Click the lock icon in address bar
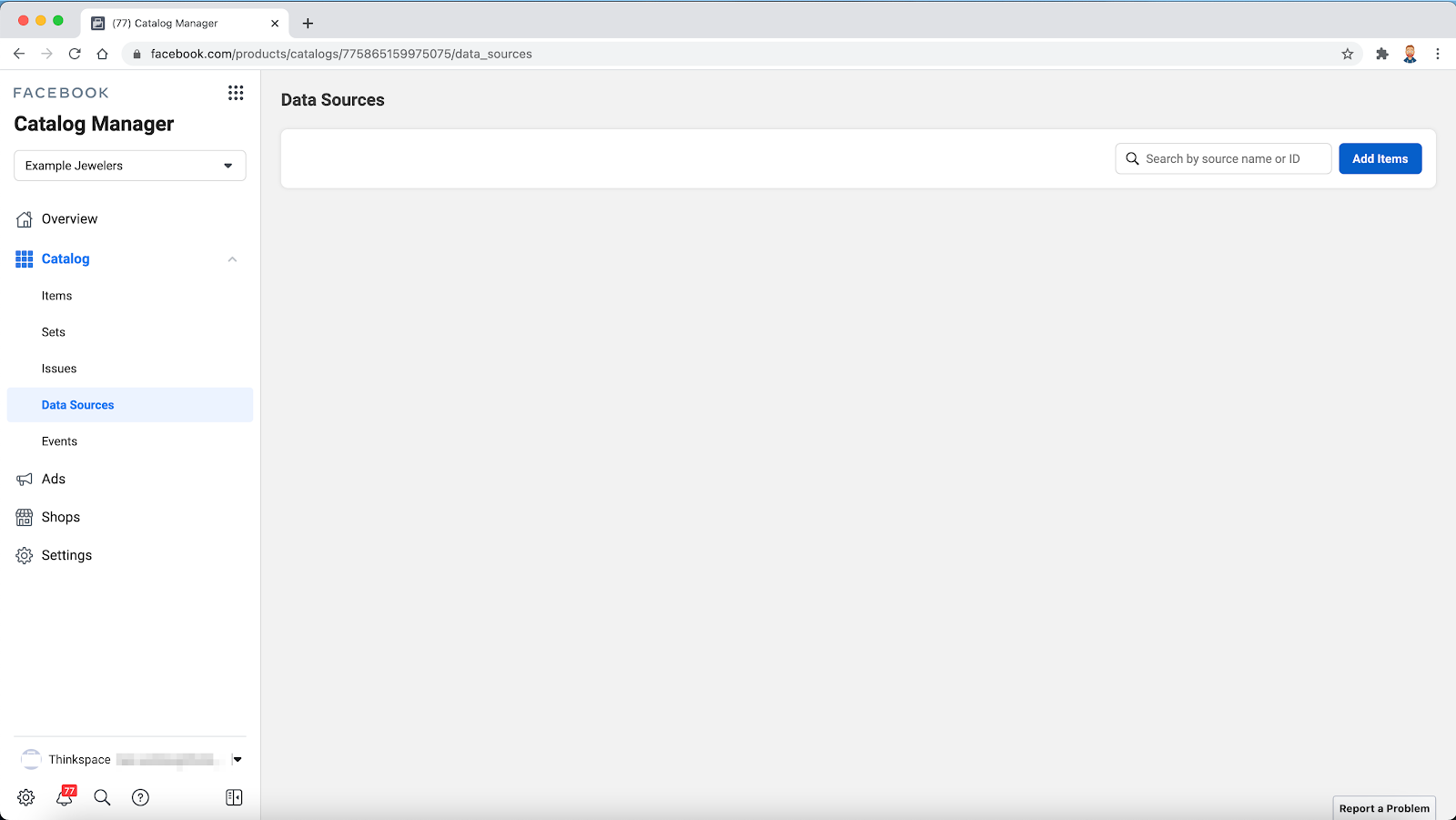Viewport: 1456px width, 820px height. [x=137, y=54]
